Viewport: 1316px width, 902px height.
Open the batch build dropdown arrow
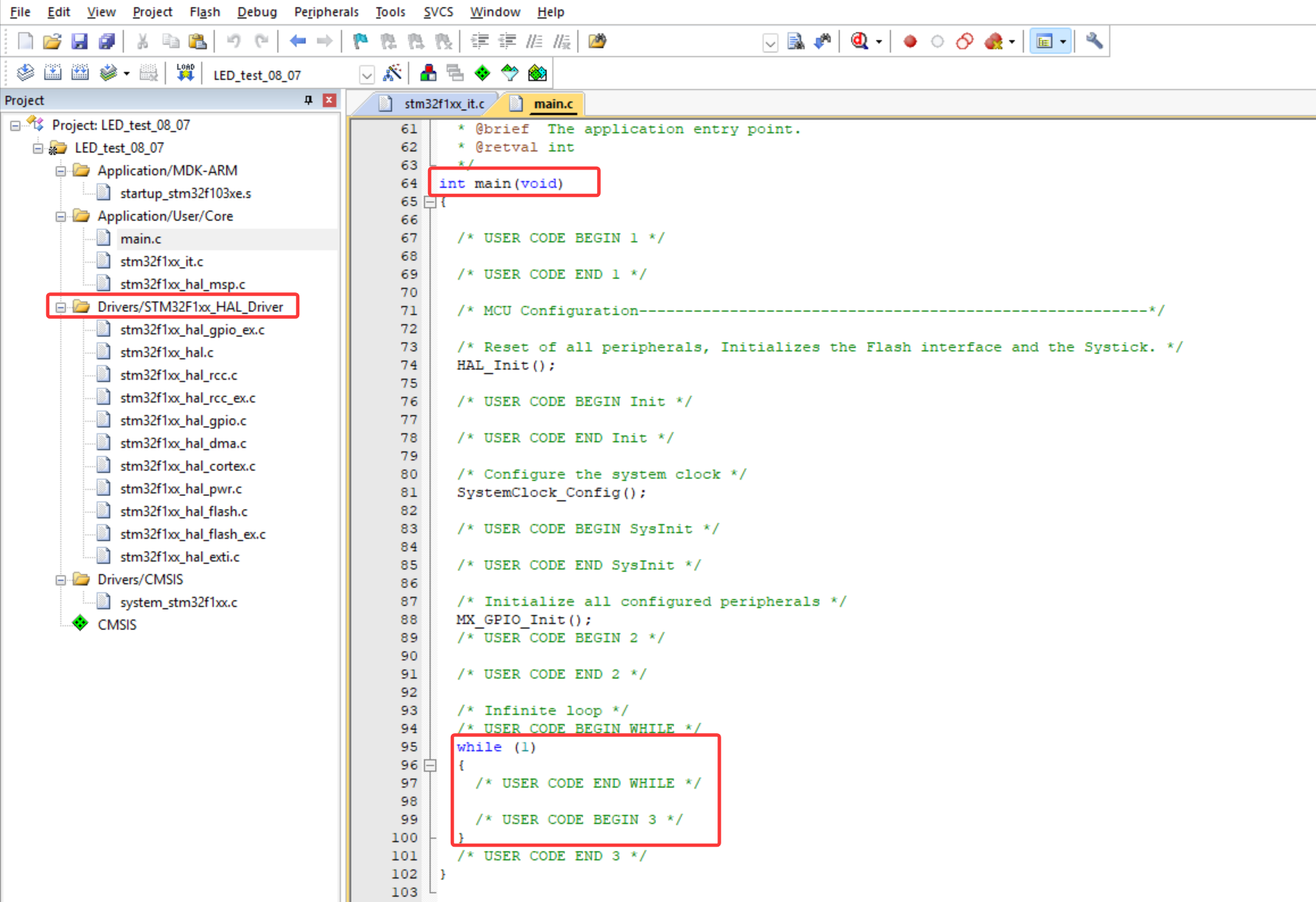[x=127, y=73]
